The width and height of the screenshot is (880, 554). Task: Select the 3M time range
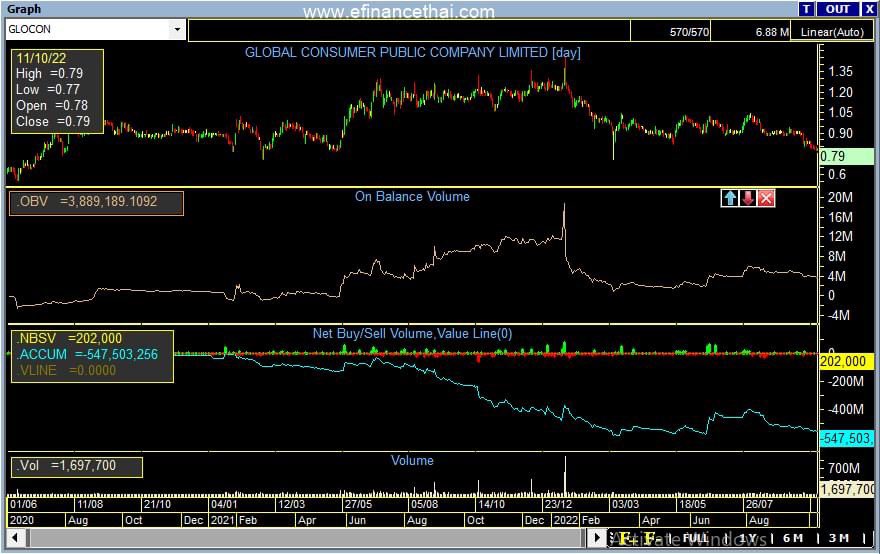click(839, 538)
